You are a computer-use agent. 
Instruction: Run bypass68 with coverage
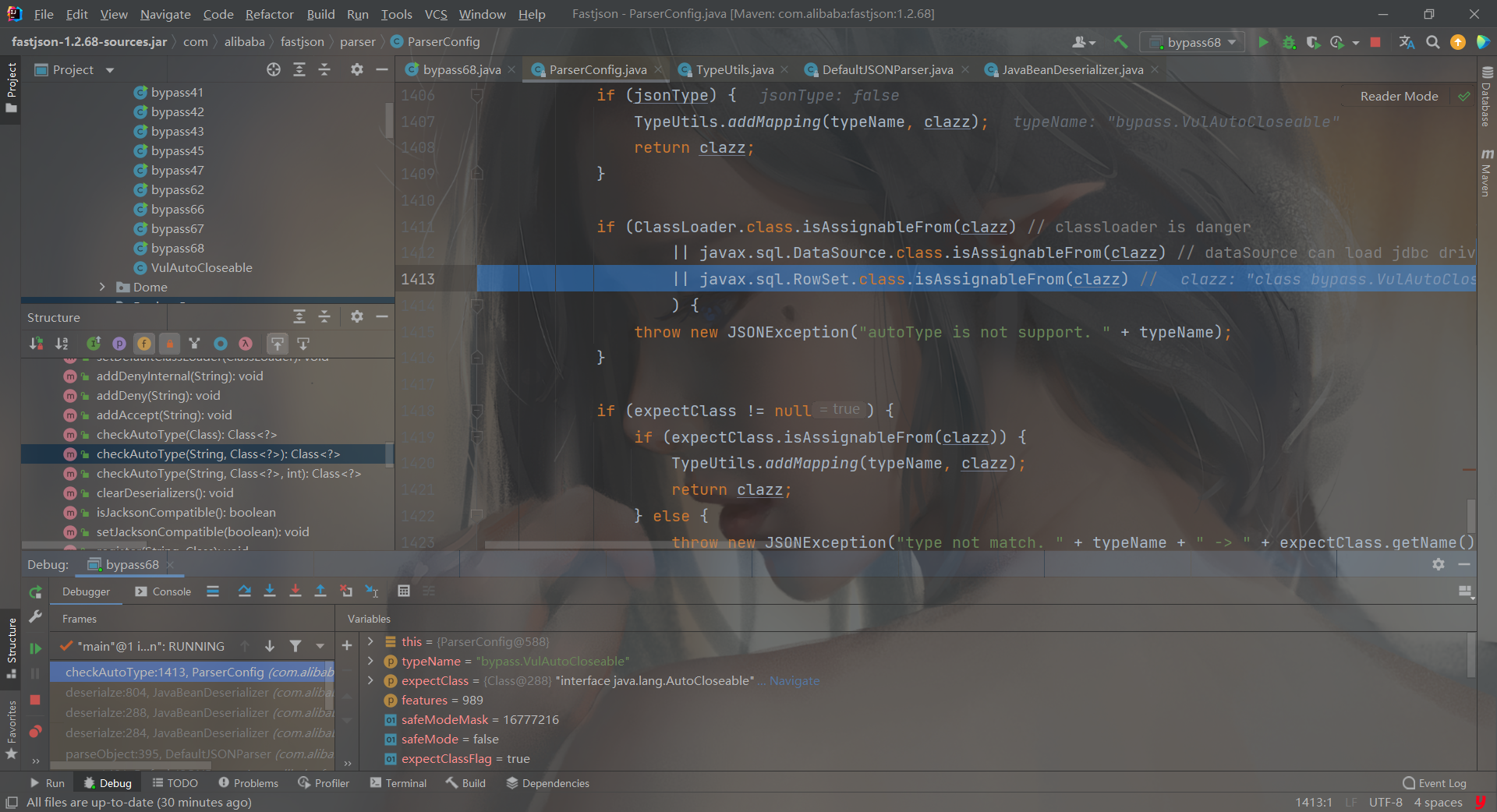(1313, 42)
